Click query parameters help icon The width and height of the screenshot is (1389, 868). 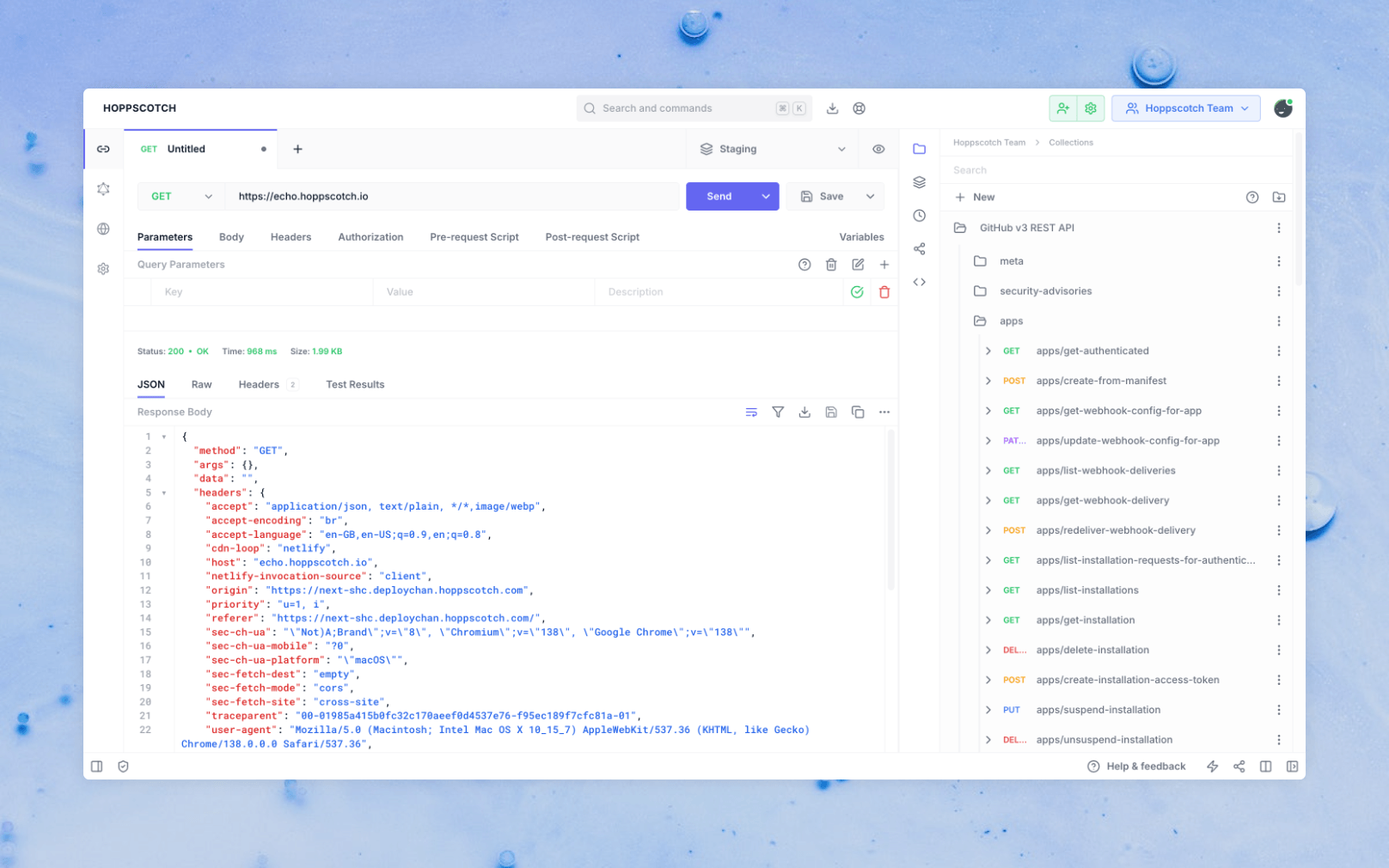click(805, 265)
